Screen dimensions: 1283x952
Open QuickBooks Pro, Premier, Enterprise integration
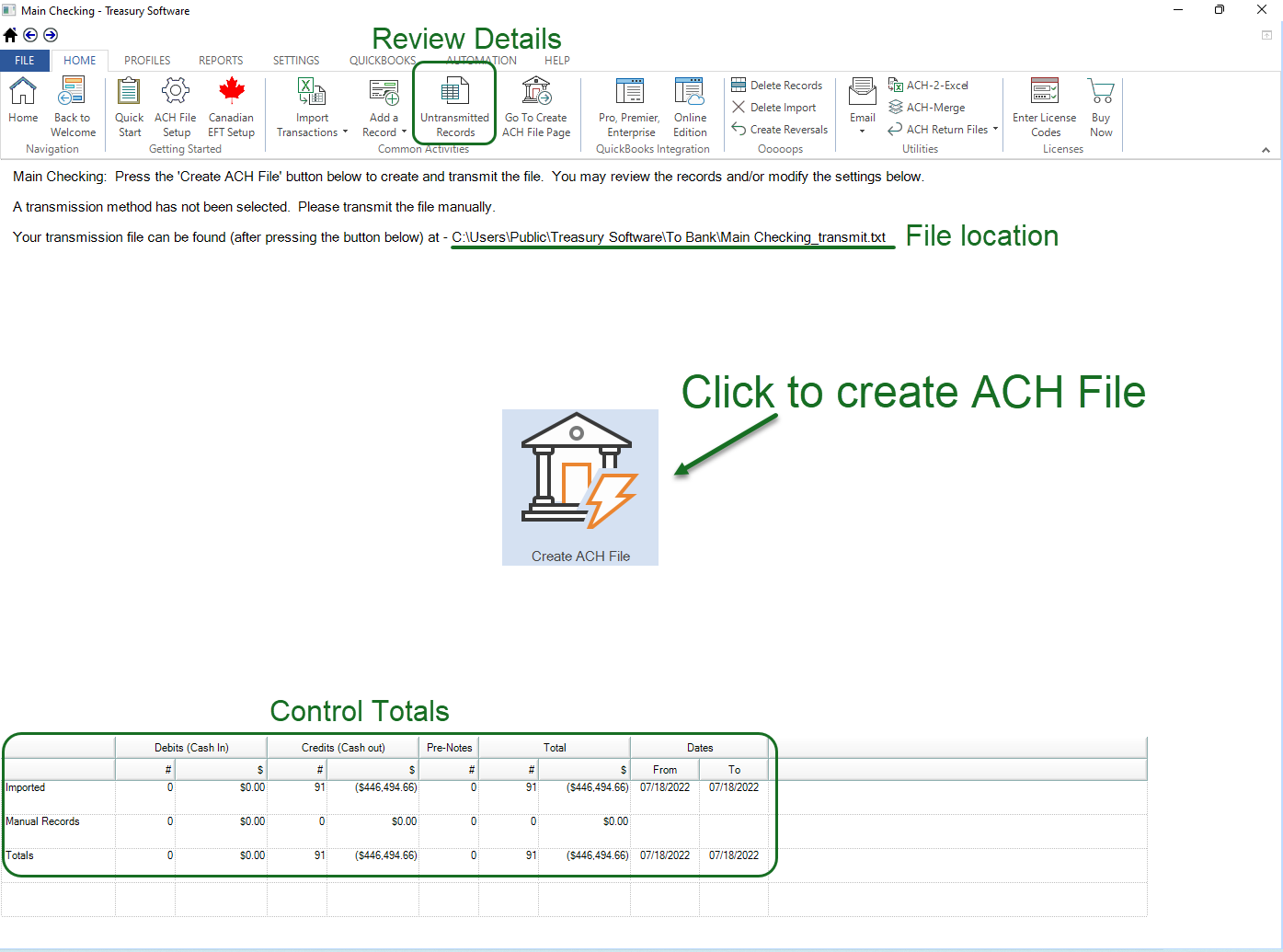point(630,107)
